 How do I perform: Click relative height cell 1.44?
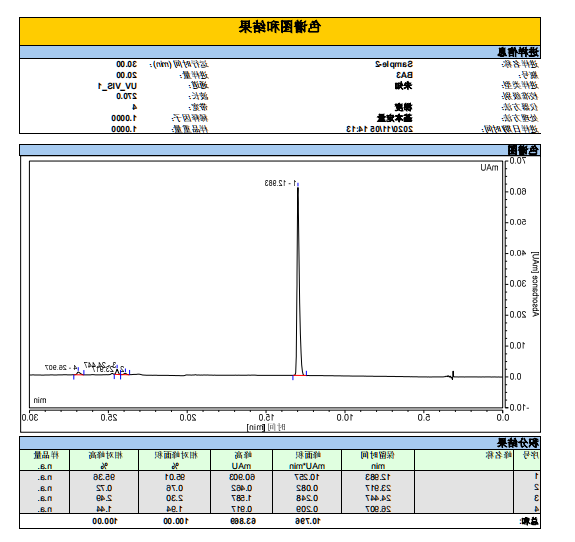point(104,509)
